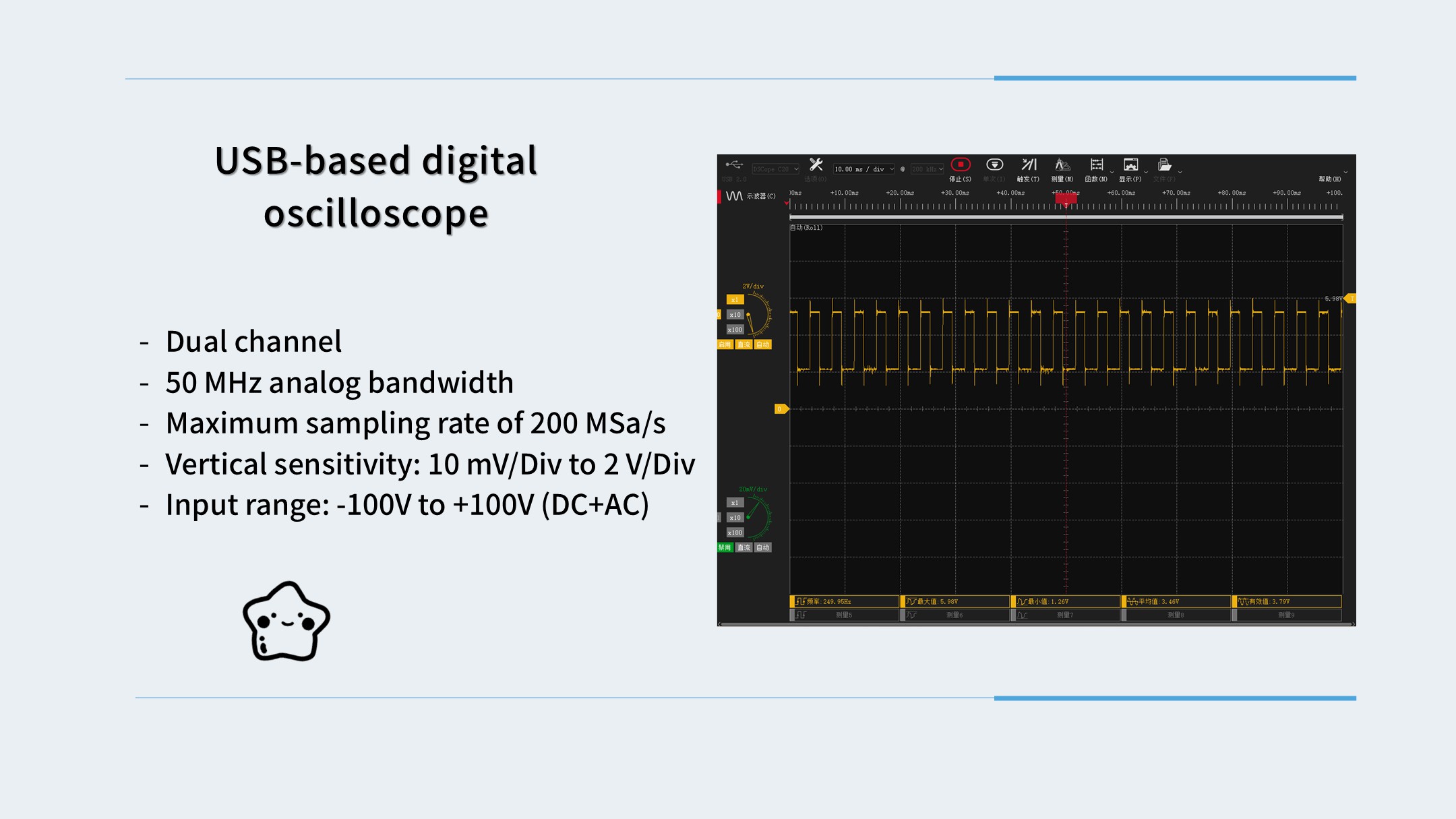Image resolution: width=1456 pixels, height=819 pixels.
Task: Select the Min value 1.26V measurement box
Action: pos(1066,601)
